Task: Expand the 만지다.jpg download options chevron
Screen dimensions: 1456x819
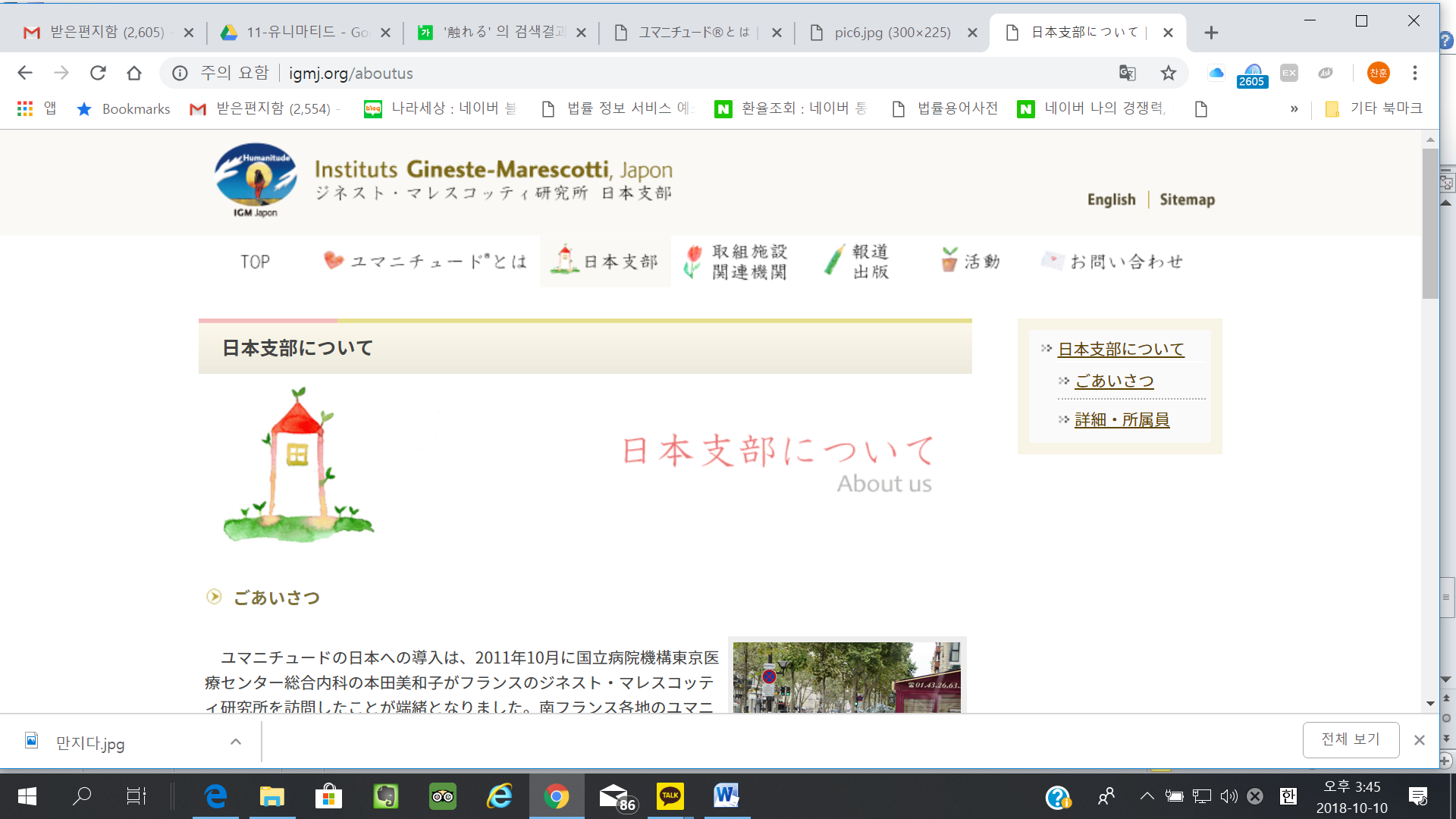Action: (236, 742)
